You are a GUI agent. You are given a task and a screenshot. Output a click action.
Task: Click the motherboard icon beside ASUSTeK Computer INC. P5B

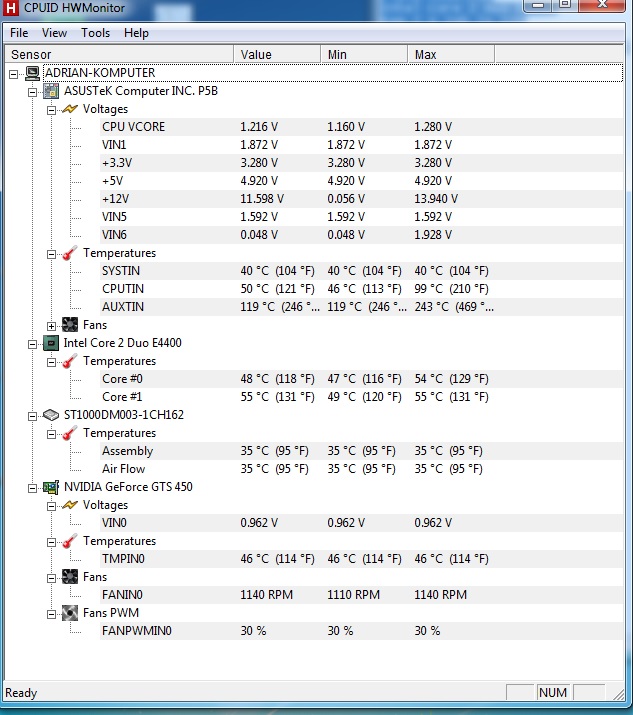51,91
